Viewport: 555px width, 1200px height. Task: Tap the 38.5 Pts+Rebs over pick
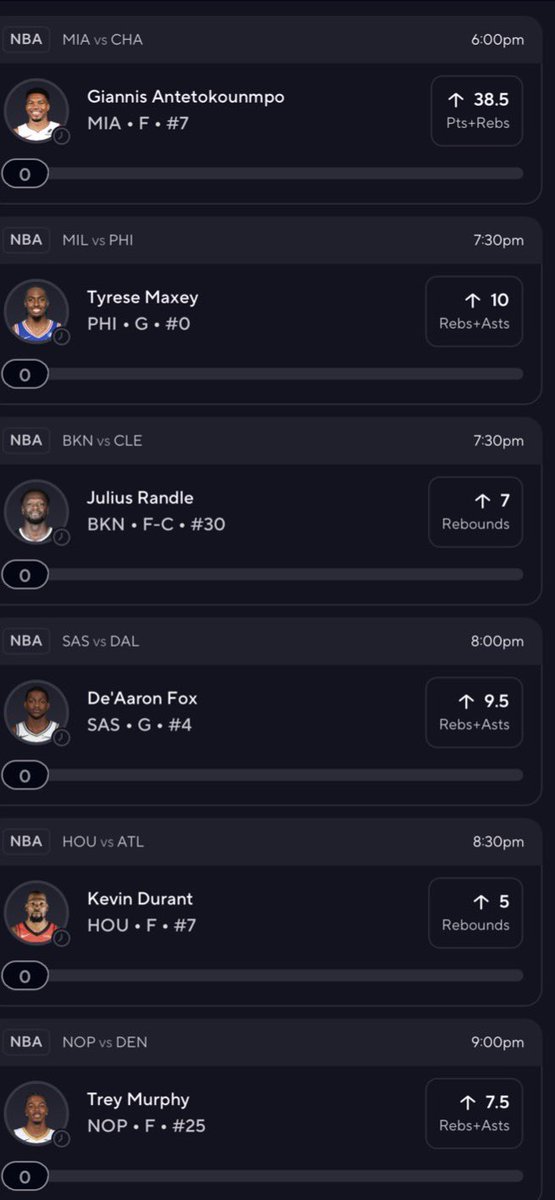click(477, 111)
